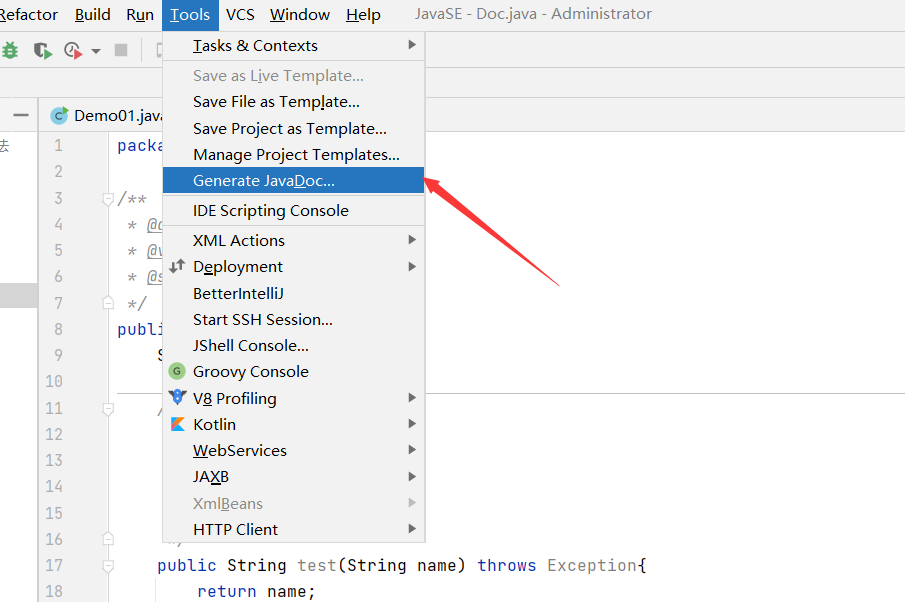
Task: Click the Deployment up-down arrows icon
Action: point(177,266)
